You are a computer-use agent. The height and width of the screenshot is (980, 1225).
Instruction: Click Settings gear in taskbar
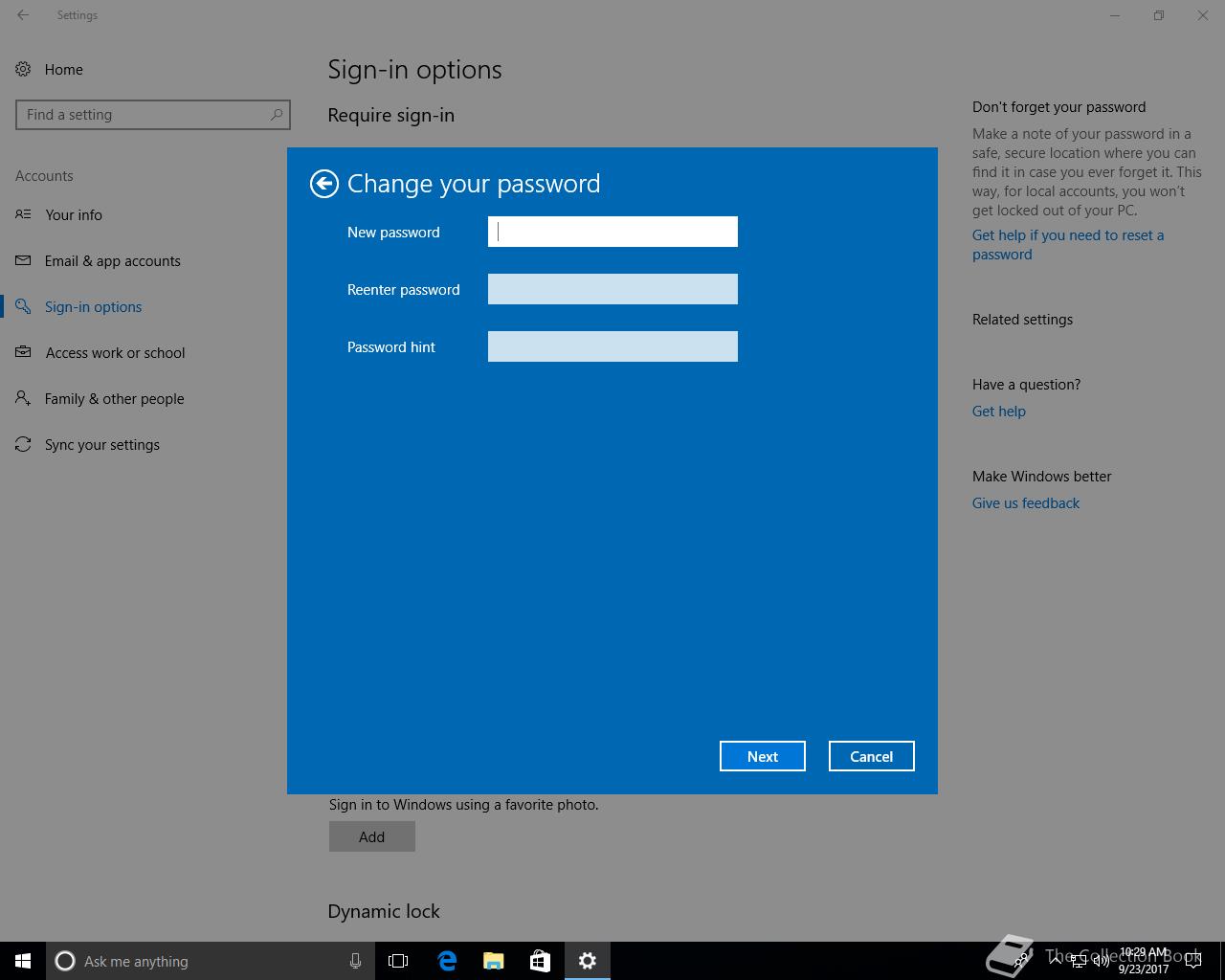588,961
